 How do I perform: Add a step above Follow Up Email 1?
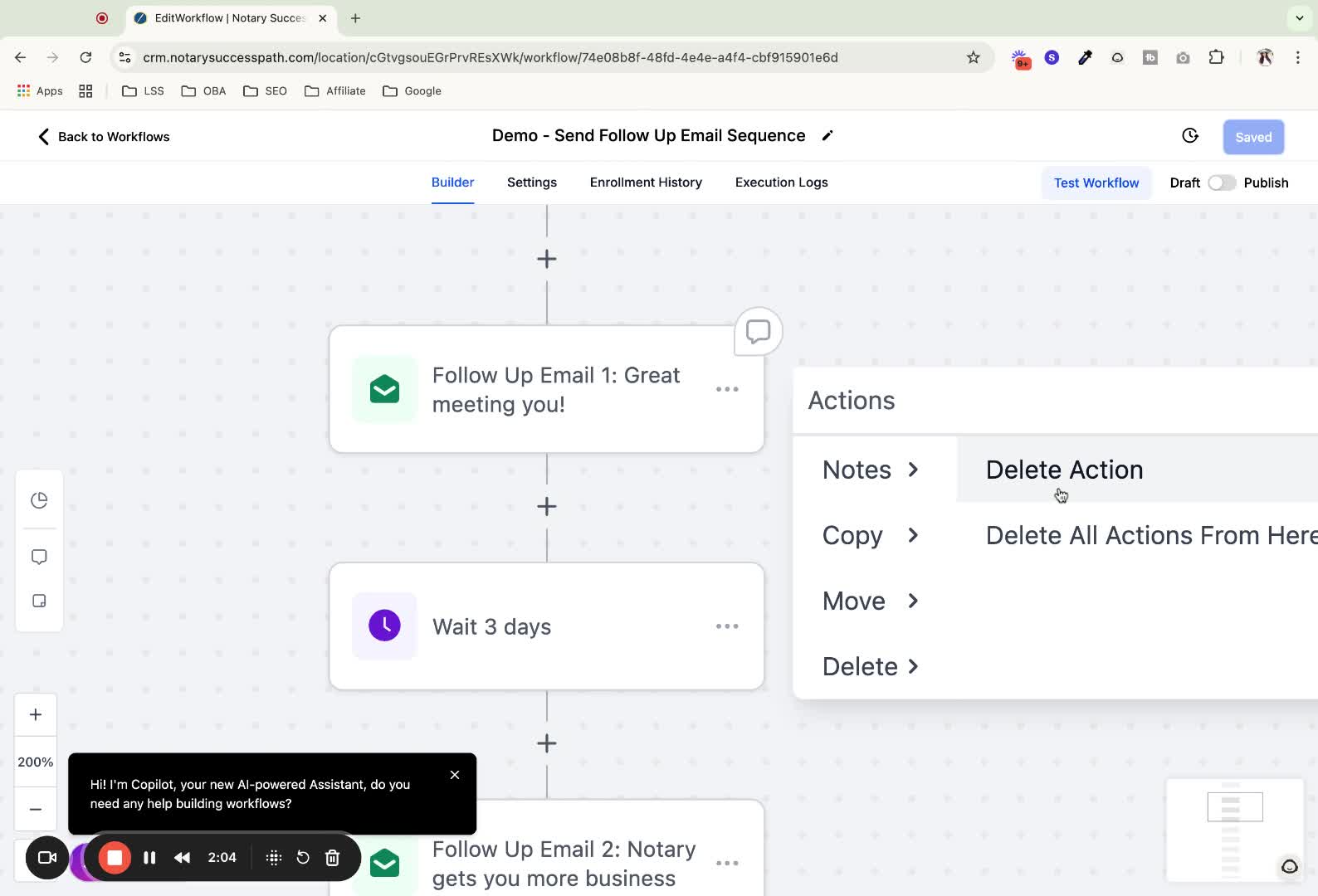546,259
